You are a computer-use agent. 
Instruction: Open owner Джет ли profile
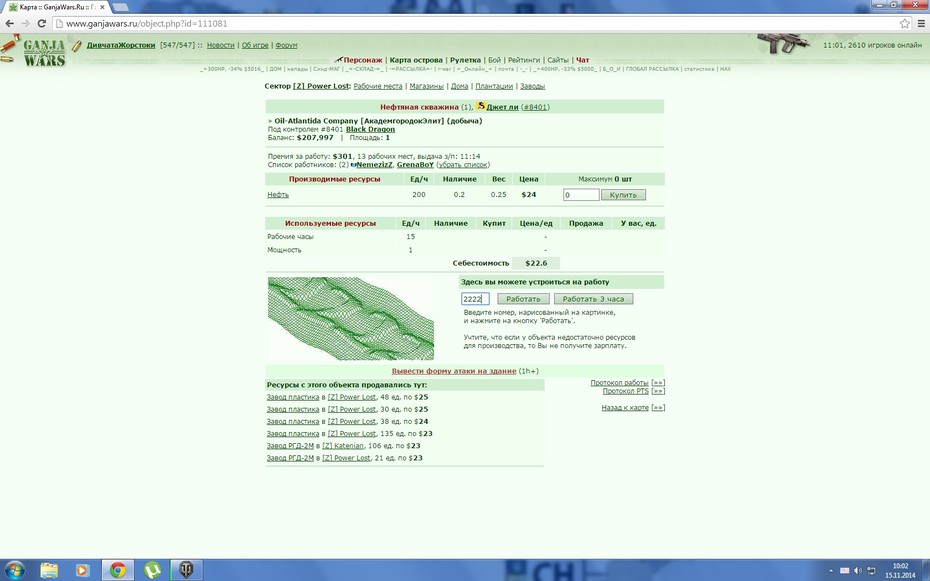pyautogui.click(x=502, y=107)
